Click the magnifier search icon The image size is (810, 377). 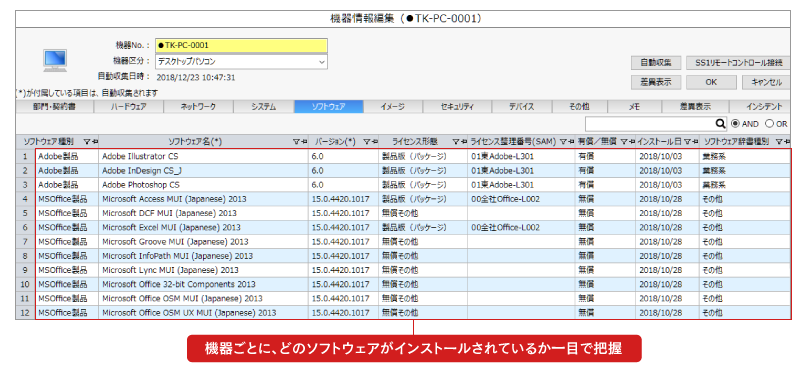coord(721,124)
